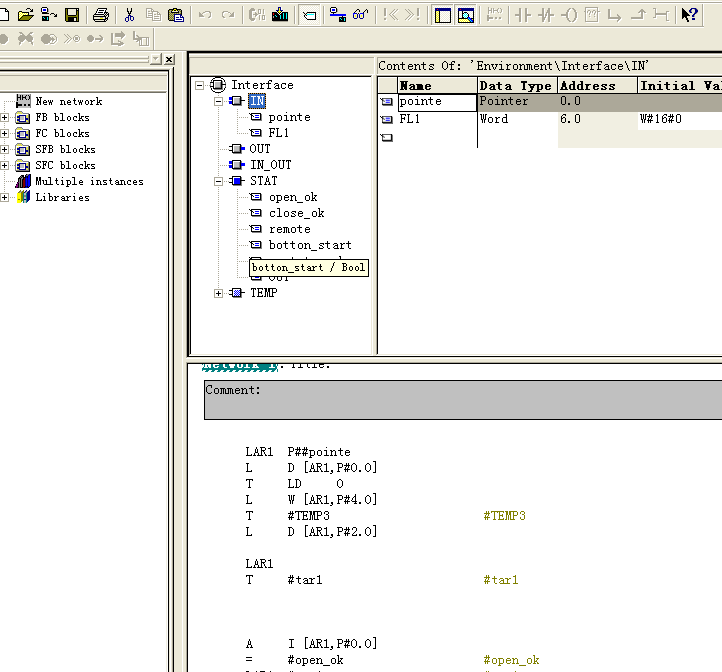
Task: Click the Data Type column header
Action: pos(517,86)
